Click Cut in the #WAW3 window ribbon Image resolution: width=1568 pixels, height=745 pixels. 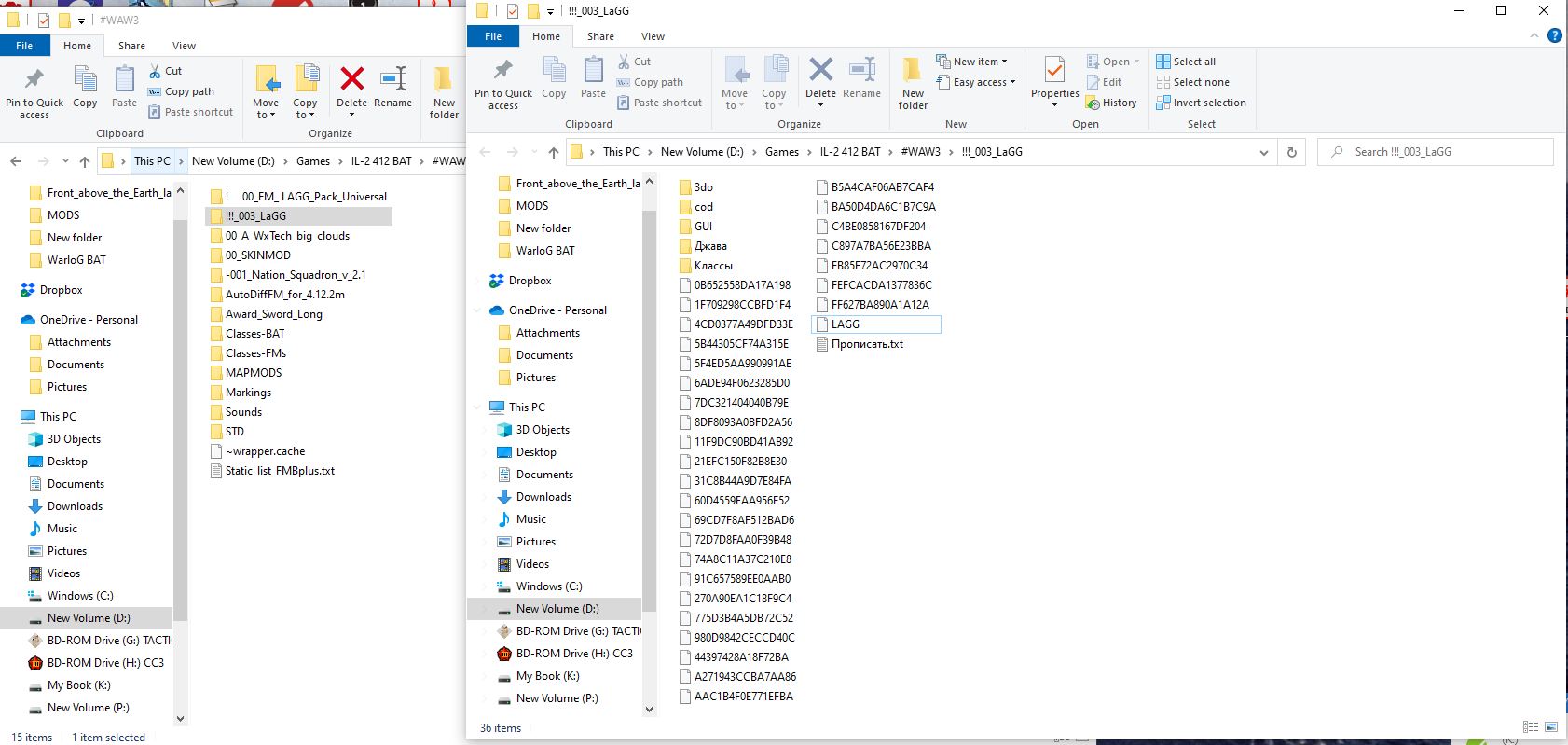point(165,71)
